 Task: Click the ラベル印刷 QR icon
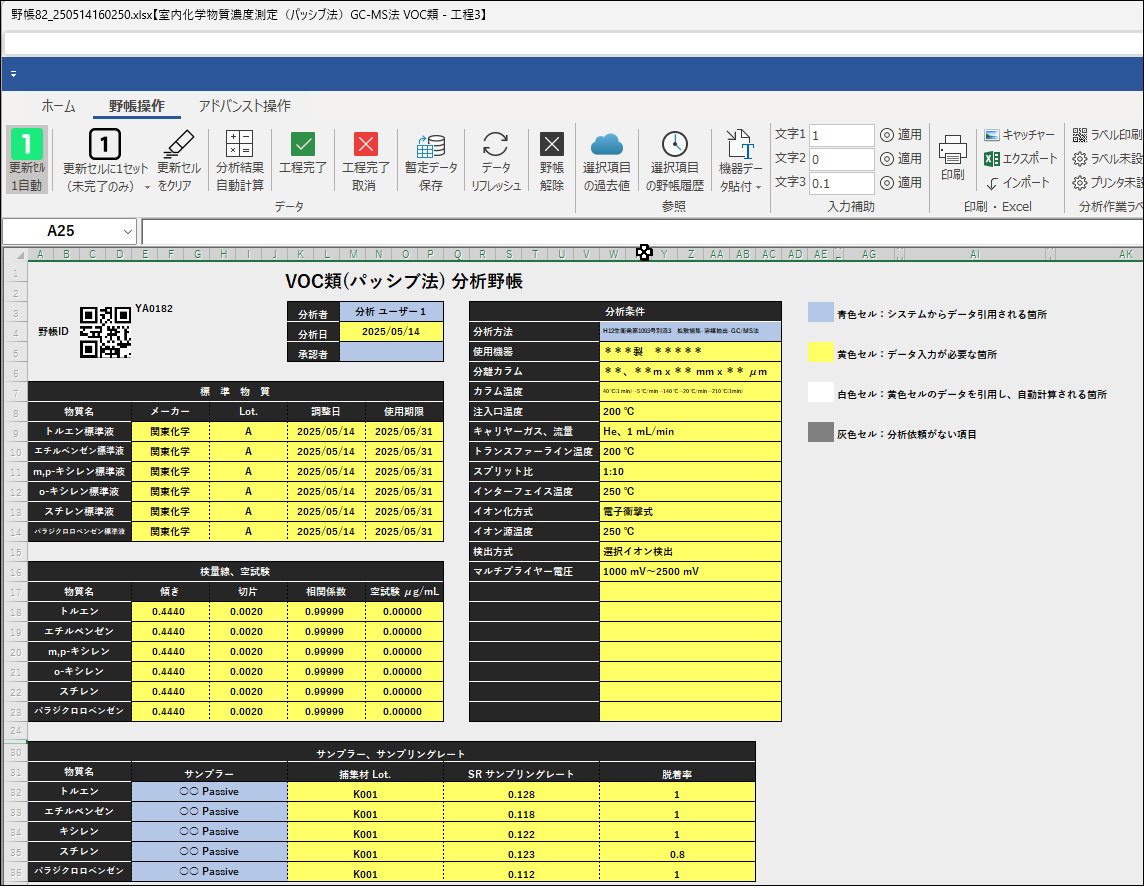tap(1080, 135)
